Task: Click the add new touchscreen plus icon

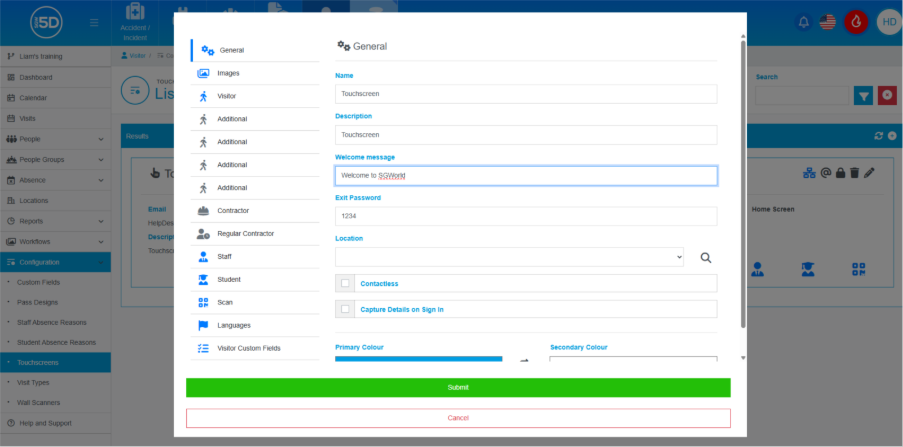Action: pyautogui.click(x=892, y=136)
